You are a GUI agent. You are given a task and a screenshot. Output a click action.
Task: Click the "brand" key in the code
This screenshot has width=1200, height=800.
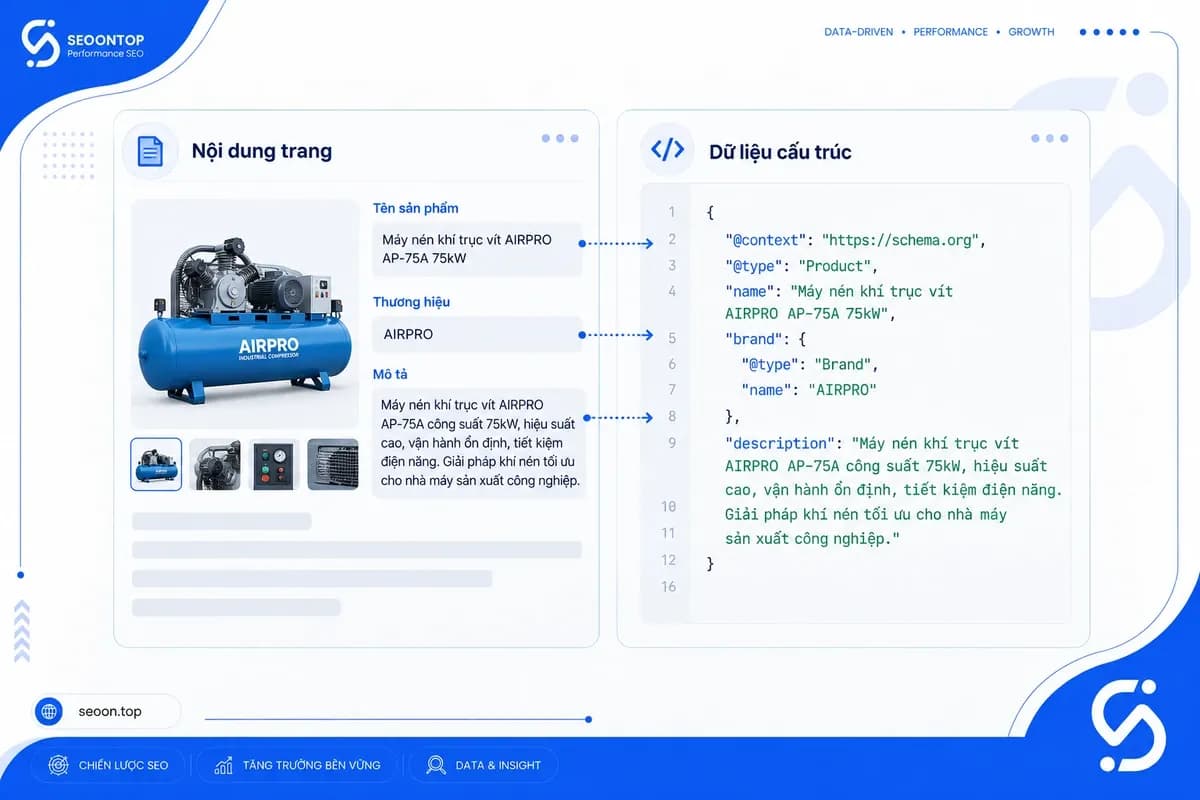pos(754,338)
